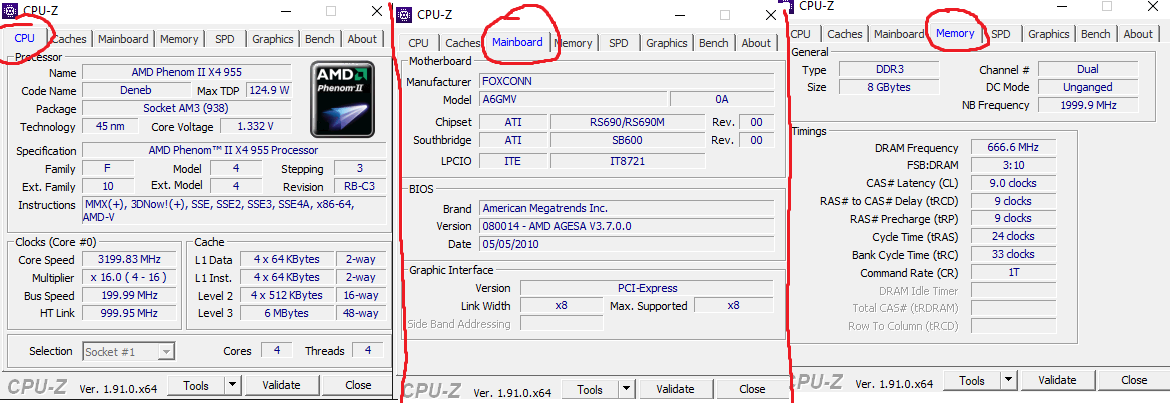1170x403 pixels.
Task: Open the Socket #1 selection combo box
Action: [x=129, y=351]
